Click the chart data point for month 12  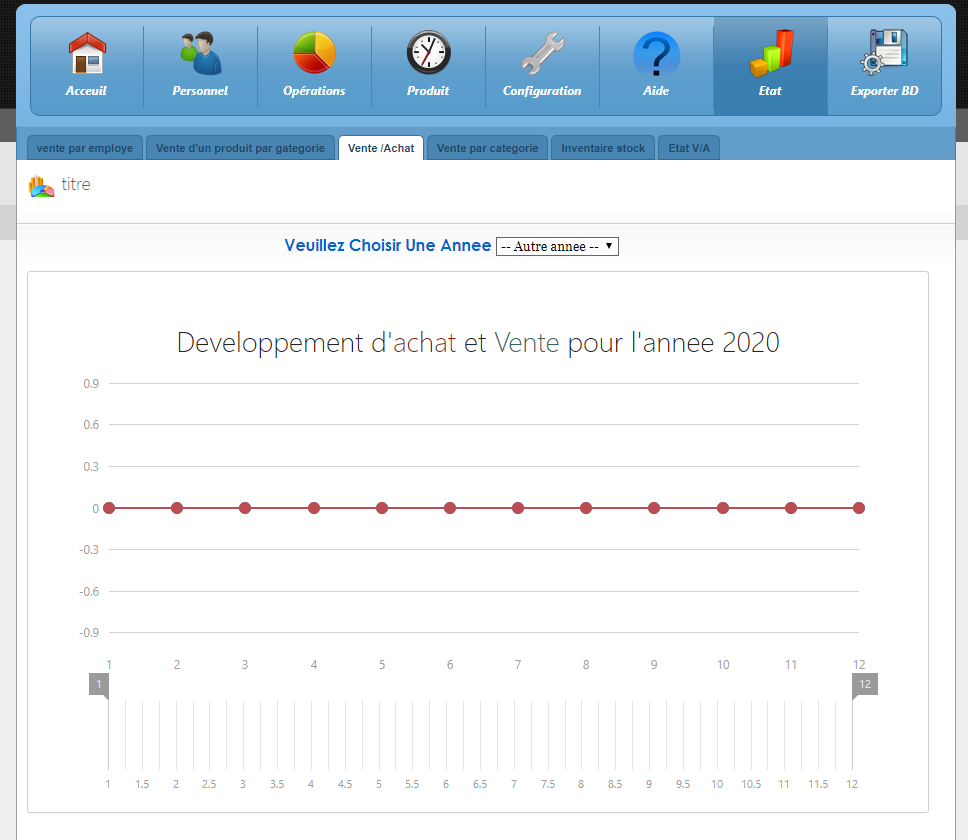click(858, 508)
